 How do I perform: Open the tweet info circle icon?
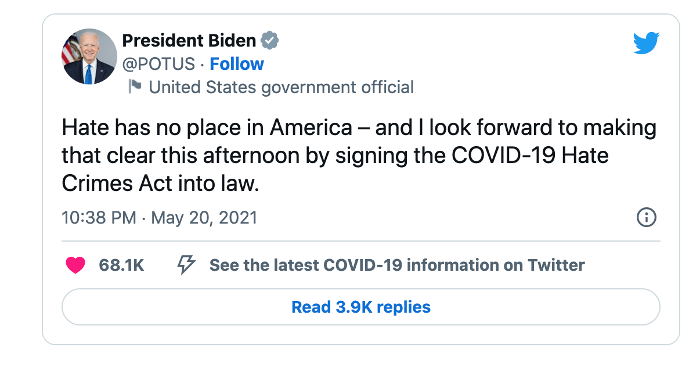(646, 217)
